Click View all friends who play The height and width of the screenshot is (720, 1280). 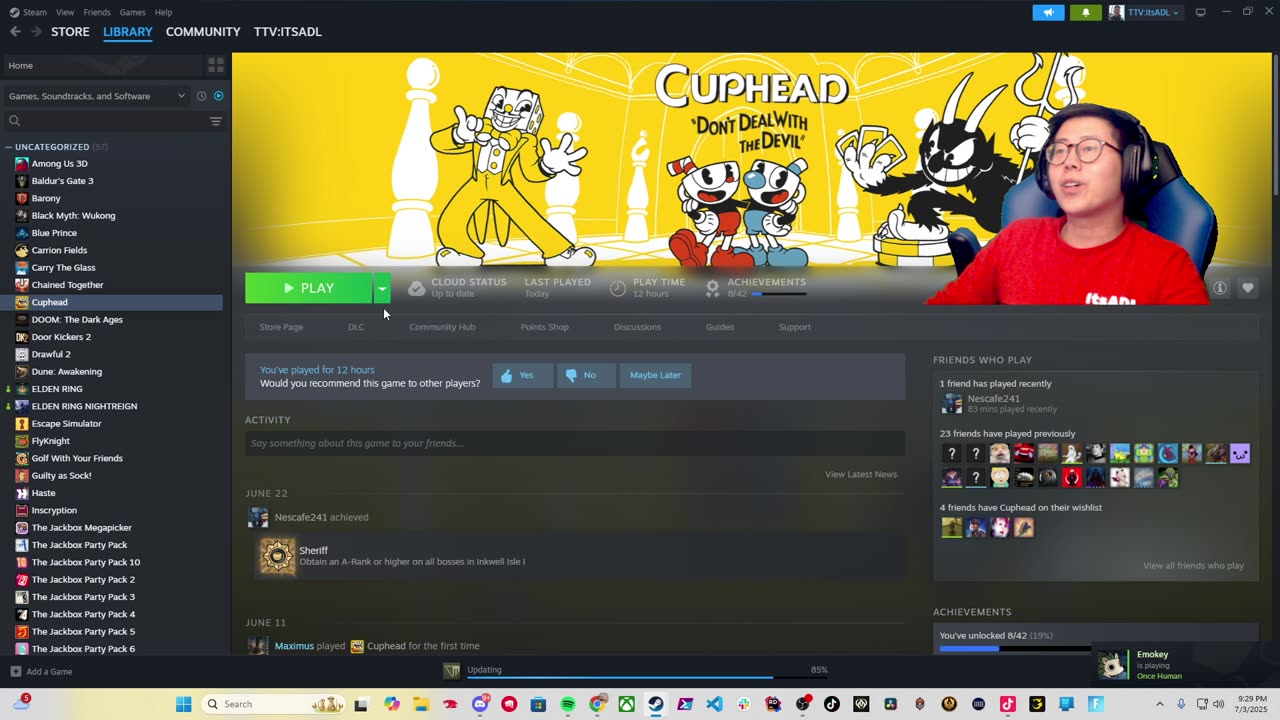1193,566
